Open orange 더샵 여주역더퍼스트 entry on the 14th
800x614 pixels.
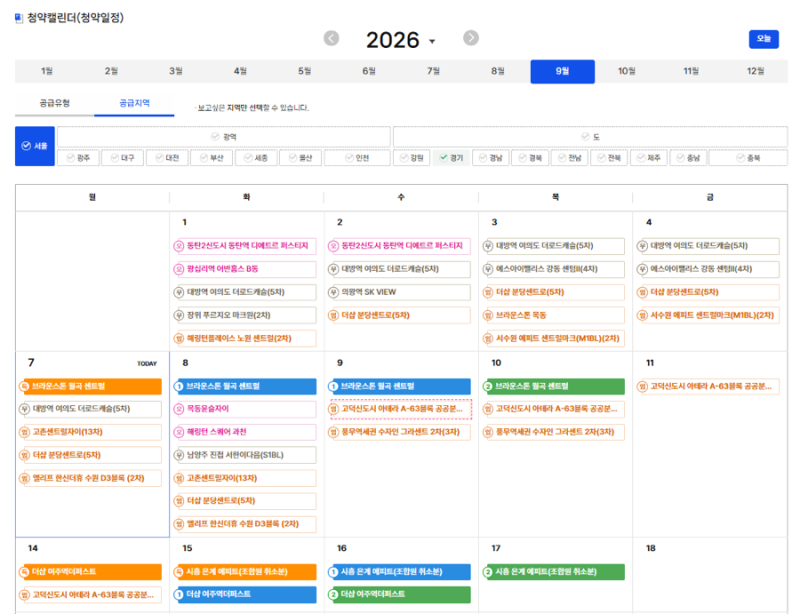click(90, 572)
